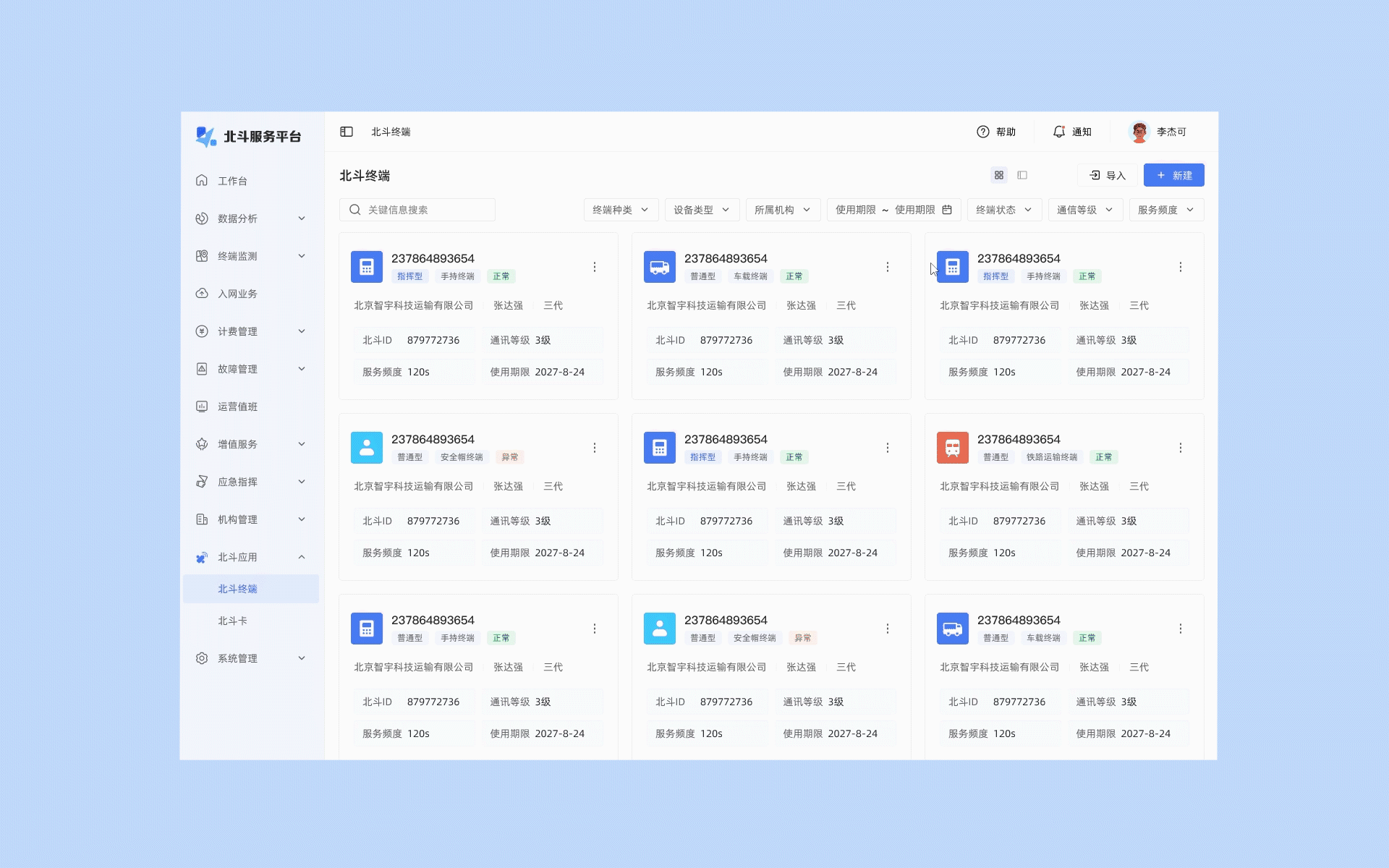Click the railway terminal red train icon
Screen dimensions: 1389x868
[x=952, y=448]
